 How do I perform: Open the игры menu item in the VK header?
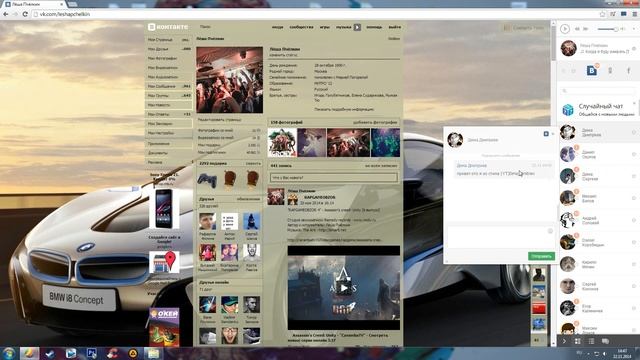(324, 27)
